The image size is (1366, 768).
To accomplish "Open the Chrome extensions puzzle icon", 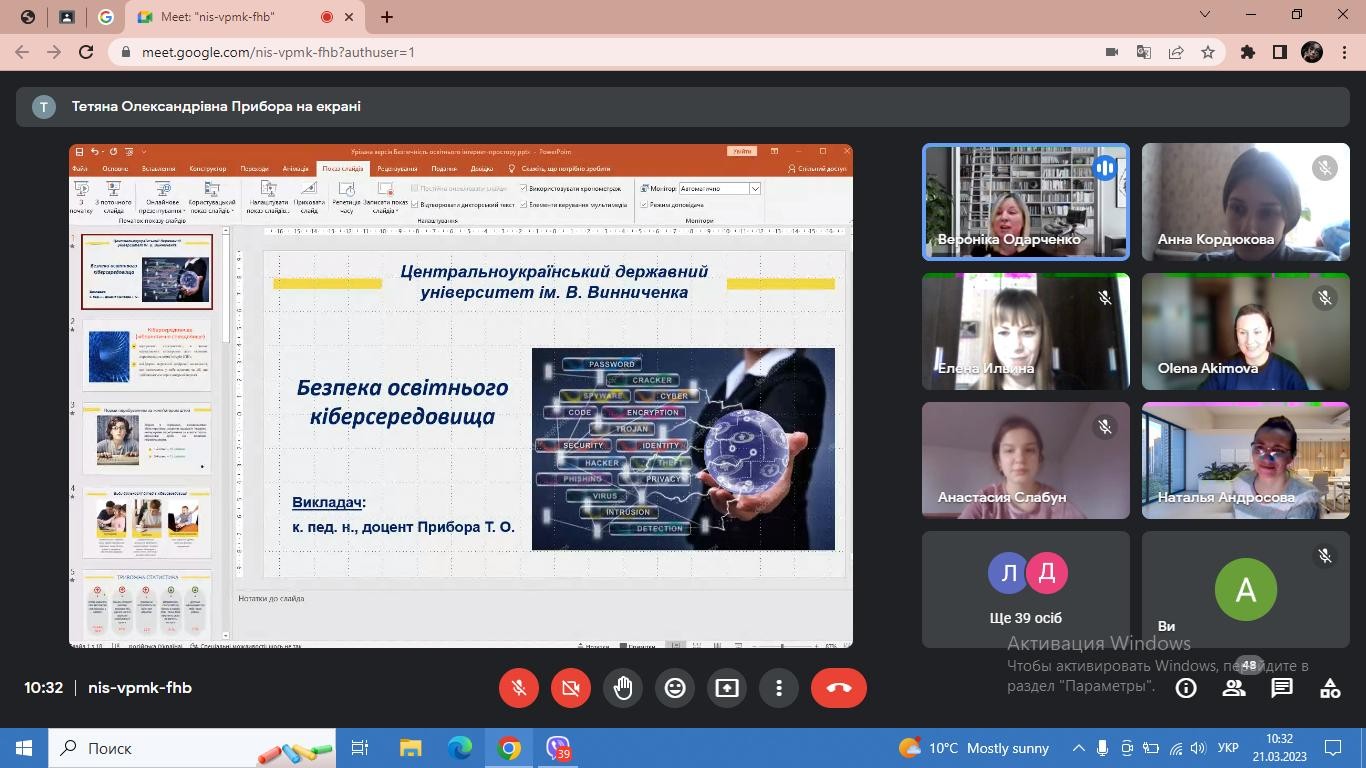I will point(1248,52).
